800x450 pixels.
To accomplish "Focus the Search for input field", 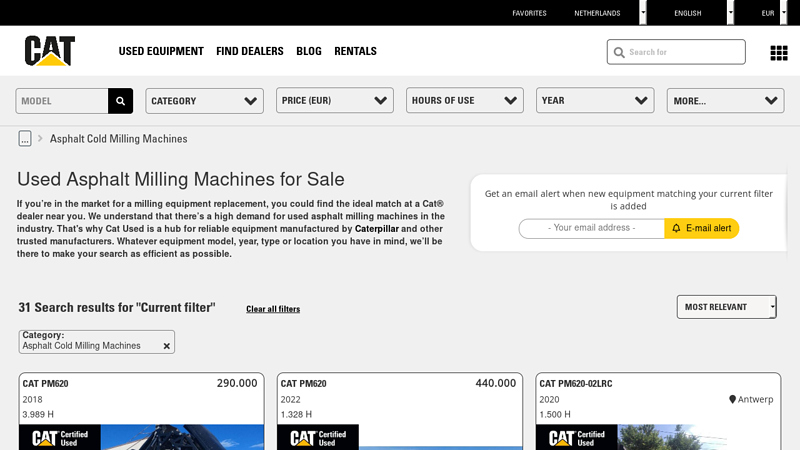I will (676, 52).
